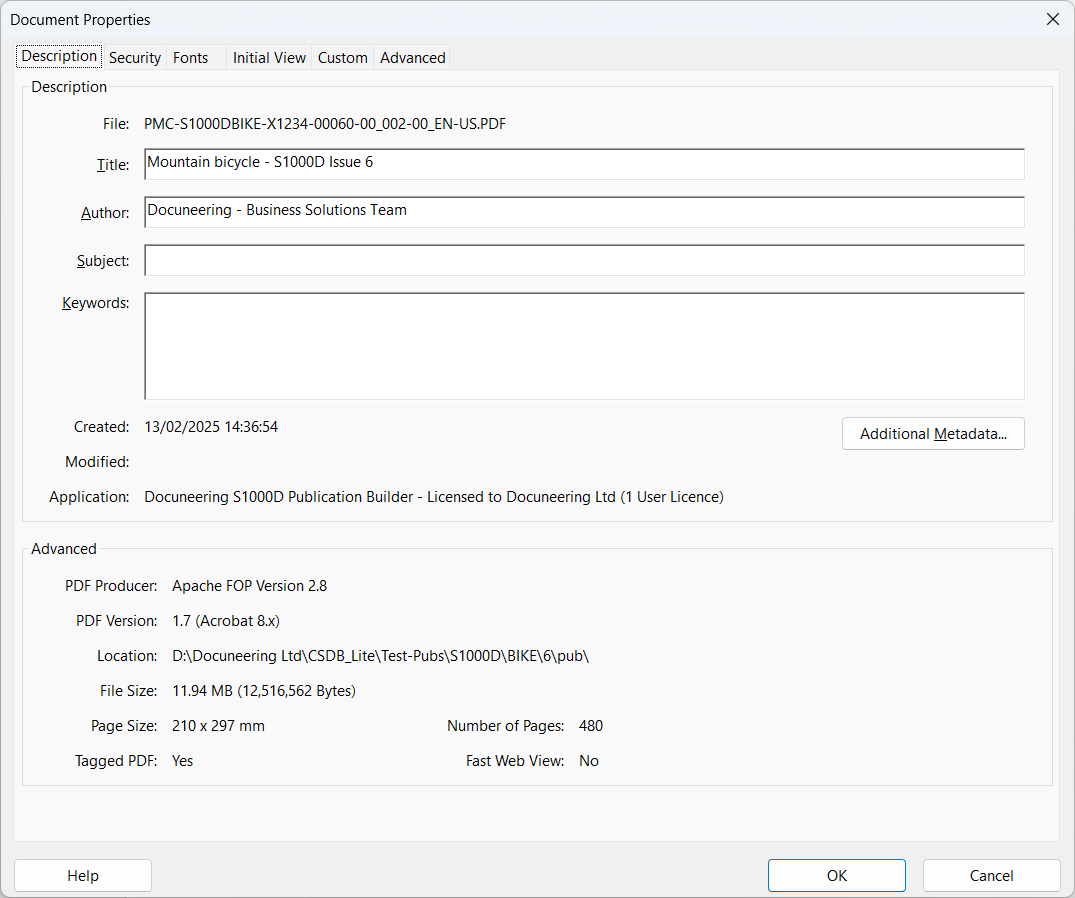Select the PDF file name text
This screenshot has width=1075, height=898.
325,124
